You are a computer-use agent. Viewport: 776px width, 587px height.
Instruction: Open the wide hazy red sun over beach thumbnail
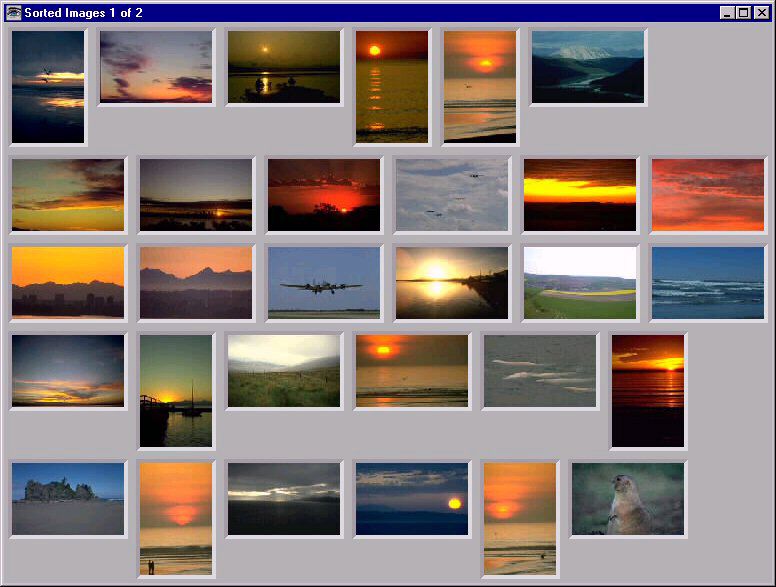[412, 371]
